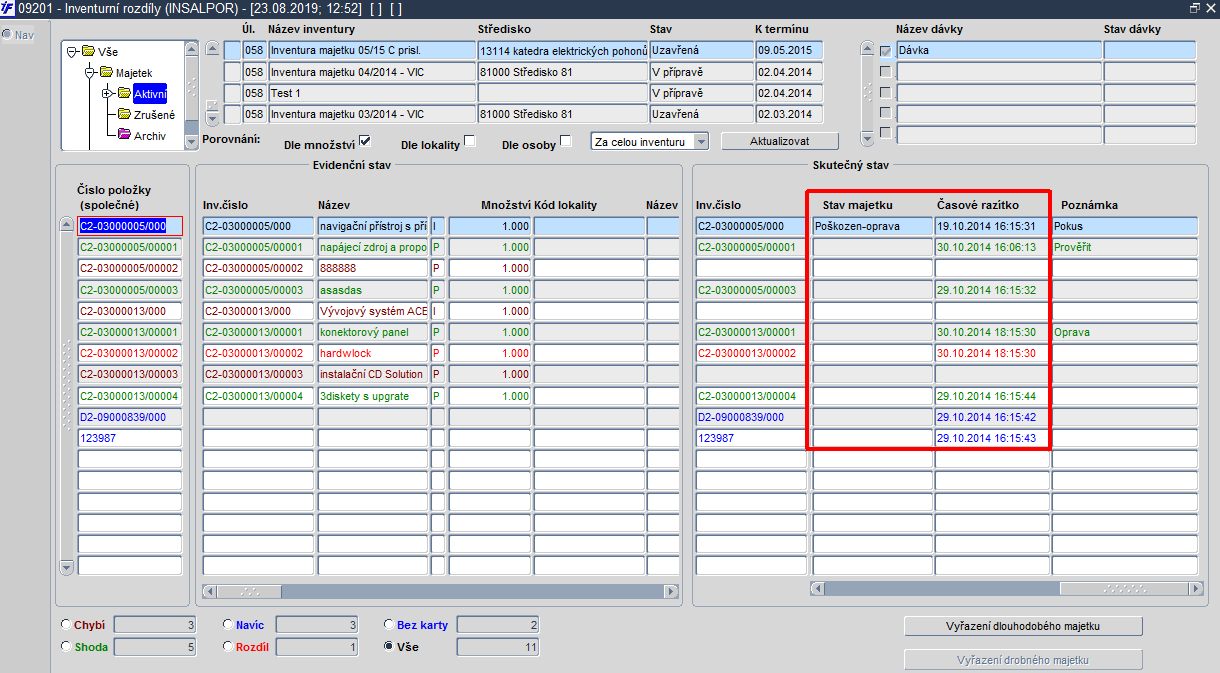Click the Aktualizovat button
The width and height of the screenshot is (1220, 673).
point(780,142)
